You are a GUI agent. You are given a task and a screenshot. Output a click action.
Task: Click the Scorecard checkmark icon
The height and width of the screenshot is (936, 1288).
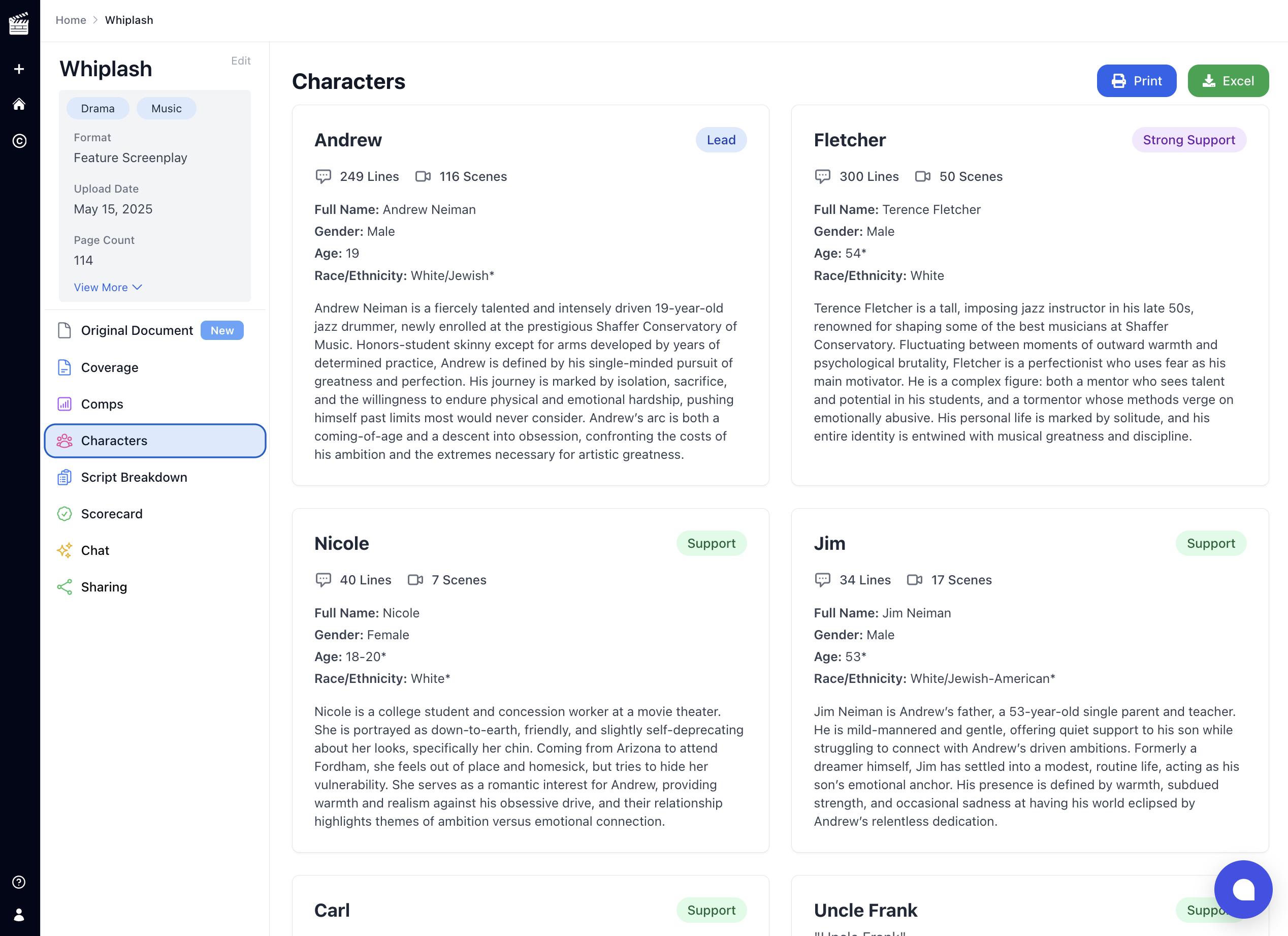tap(65, 514)
